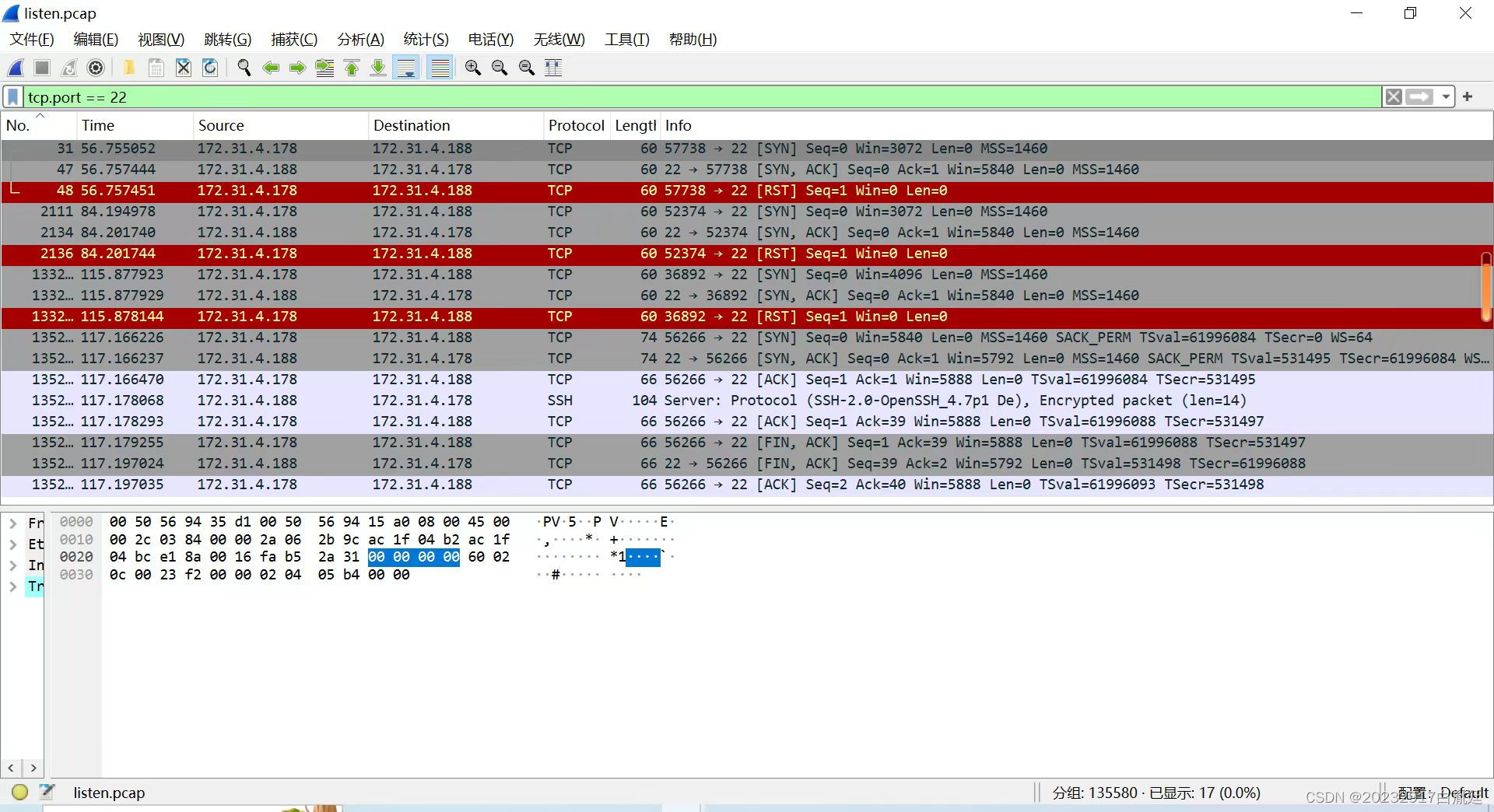Select packet 2111 SYN row

pyautogui.click(x=747, y=212)
